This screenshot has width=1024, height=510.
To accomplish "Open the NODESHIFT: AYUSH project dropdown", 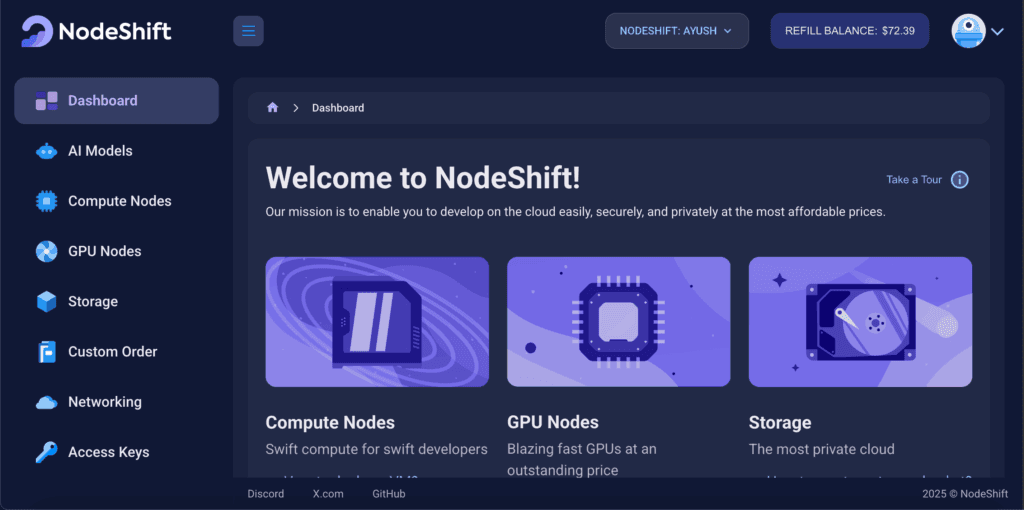I will click(x=676, y=31).
